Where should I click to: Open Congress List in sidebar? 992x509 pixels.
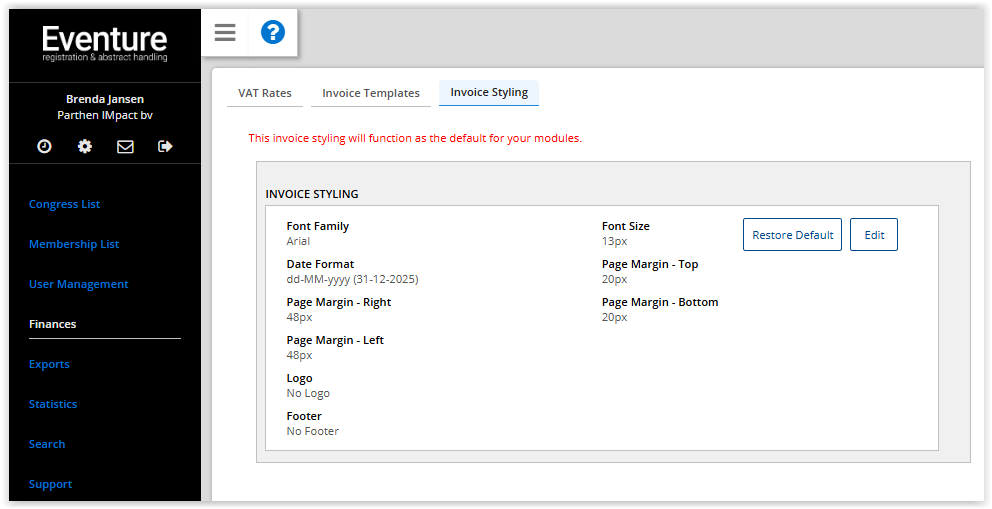pyautogui.click(x=65, y=204)
